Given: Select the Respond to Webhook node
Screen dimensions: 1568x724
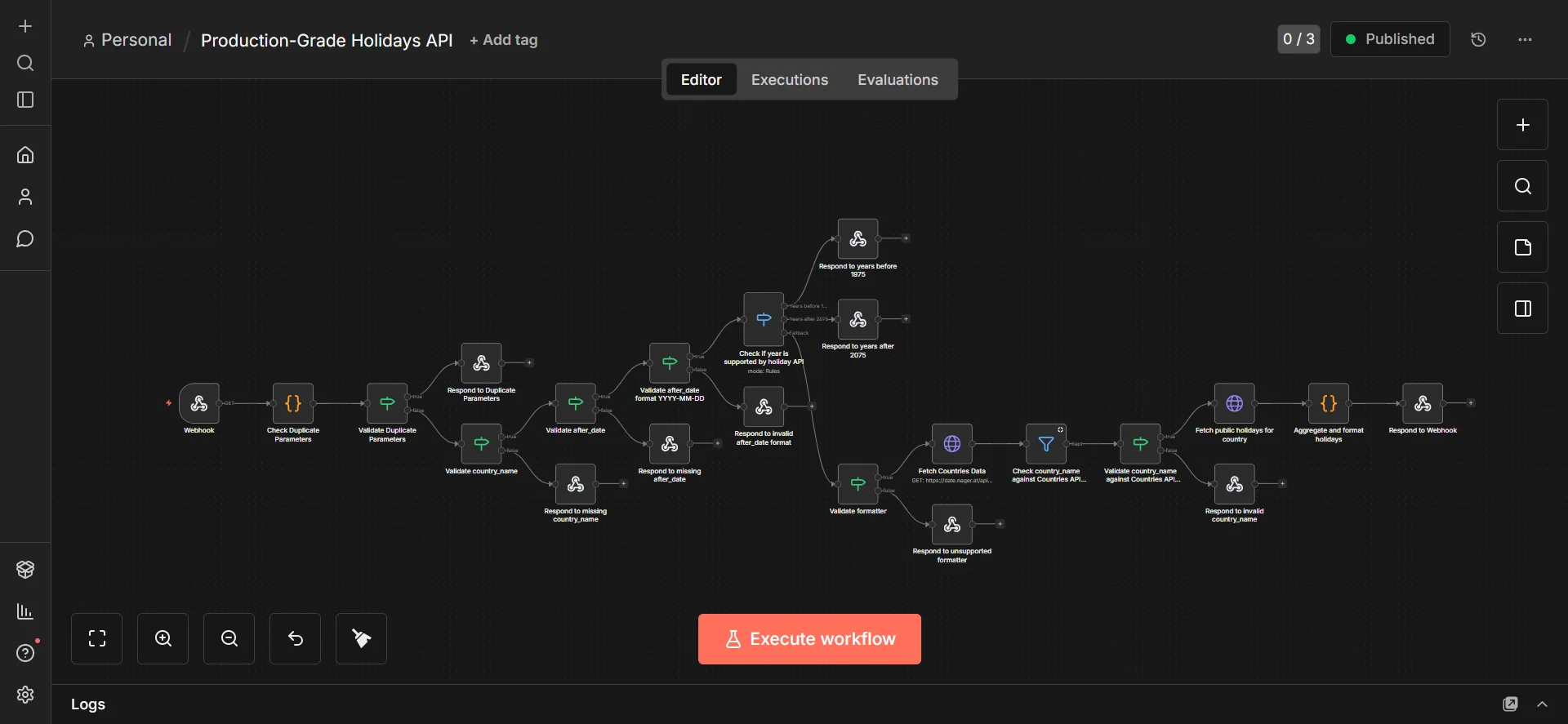Looking at the screenshot, I should tap(1423, 403).
